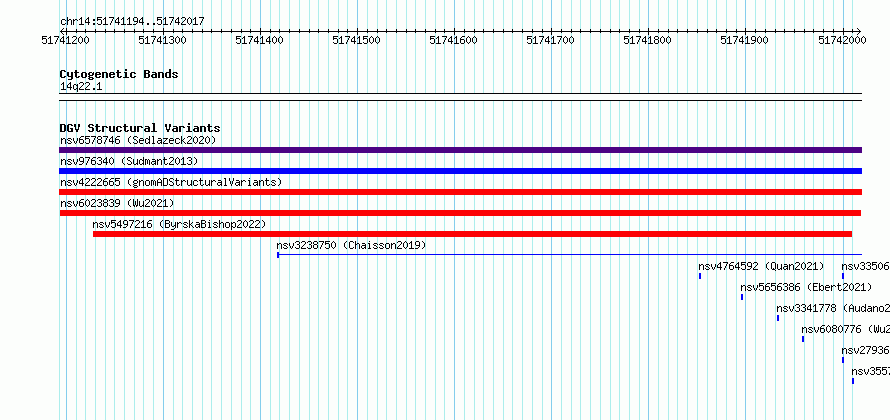Click the truncated nsv27936 label
The image size is (890, 420).
866,350
